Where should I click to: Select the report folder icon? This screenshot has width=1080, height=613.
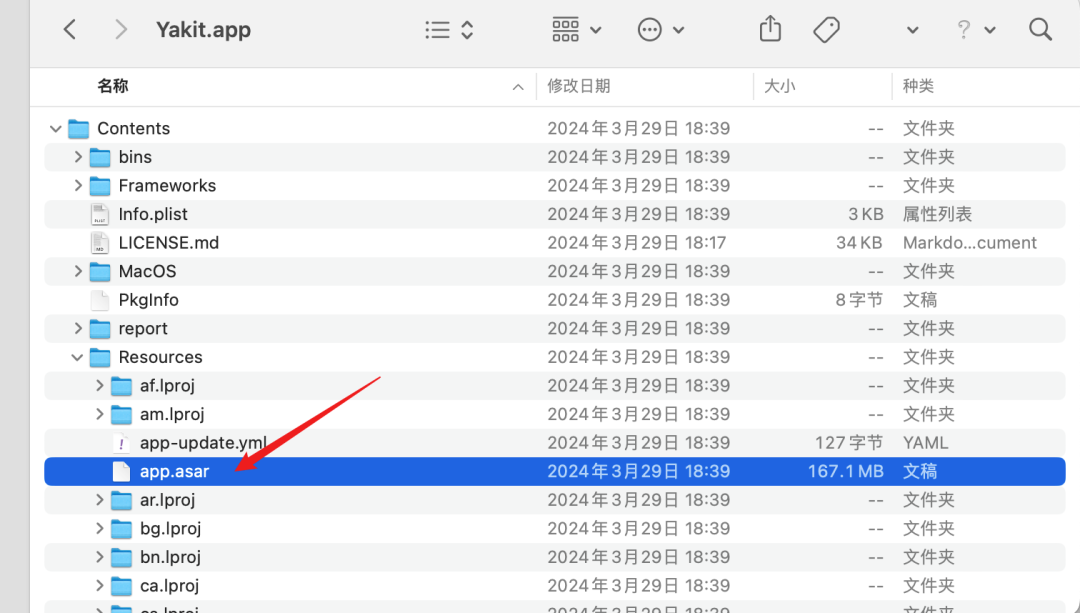(100, 329)
